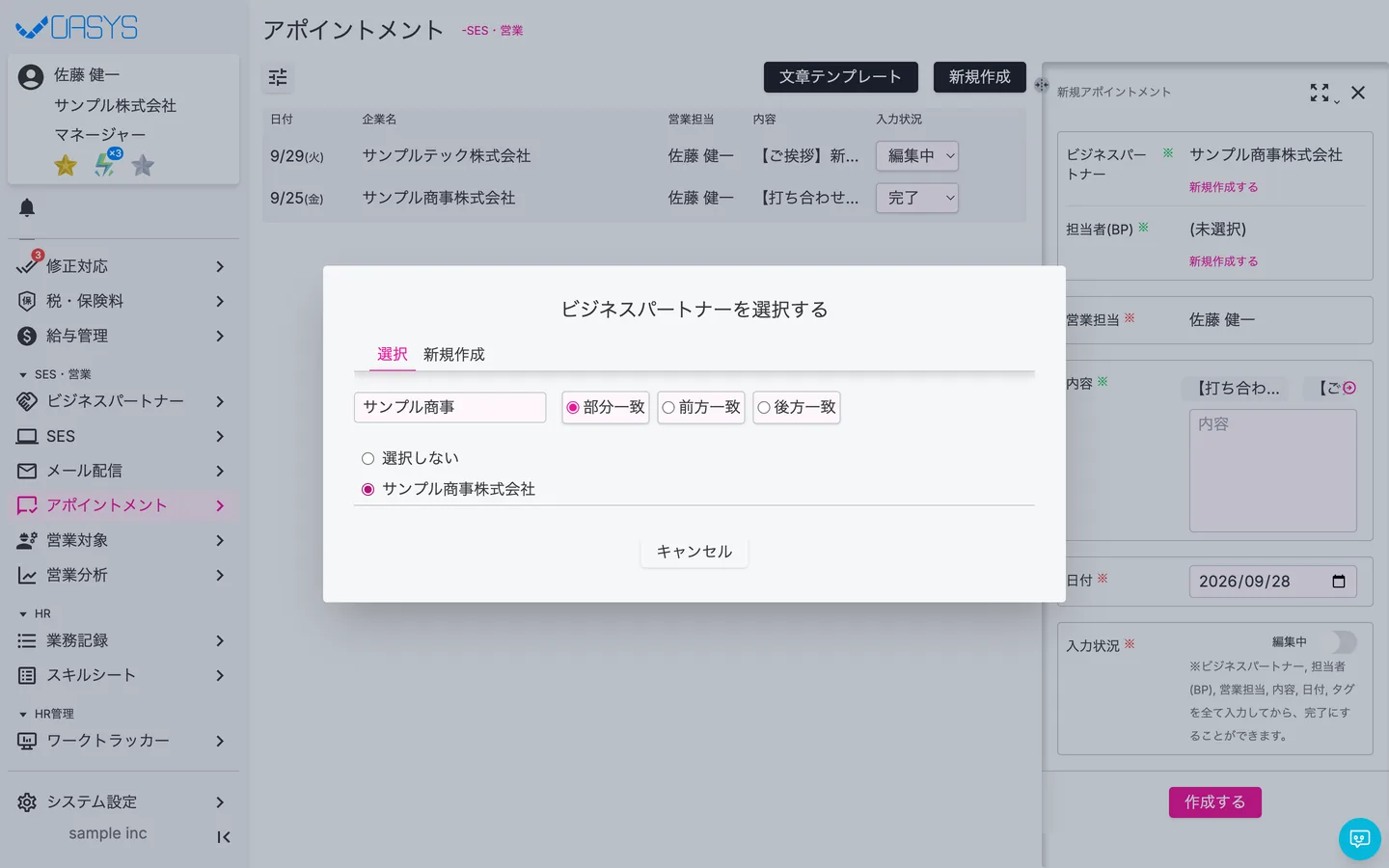The width and height of the screenshot is (1389, 868).
Task: Click the 9/25(金) date cell
Action: tap(296, 198)
